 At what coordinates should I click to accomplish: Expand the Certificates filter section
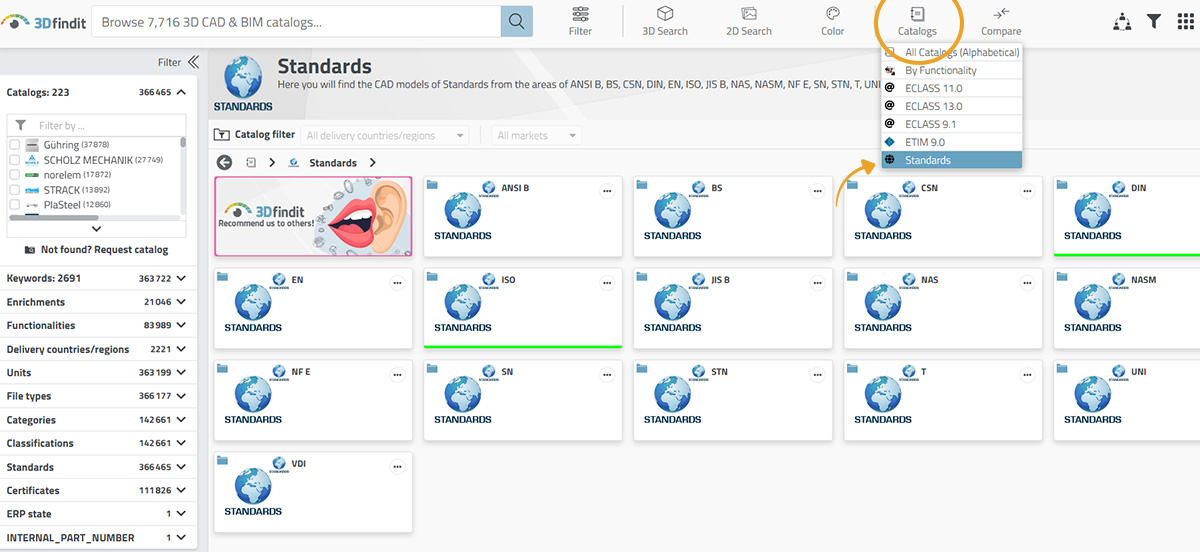tap(98, 490)
